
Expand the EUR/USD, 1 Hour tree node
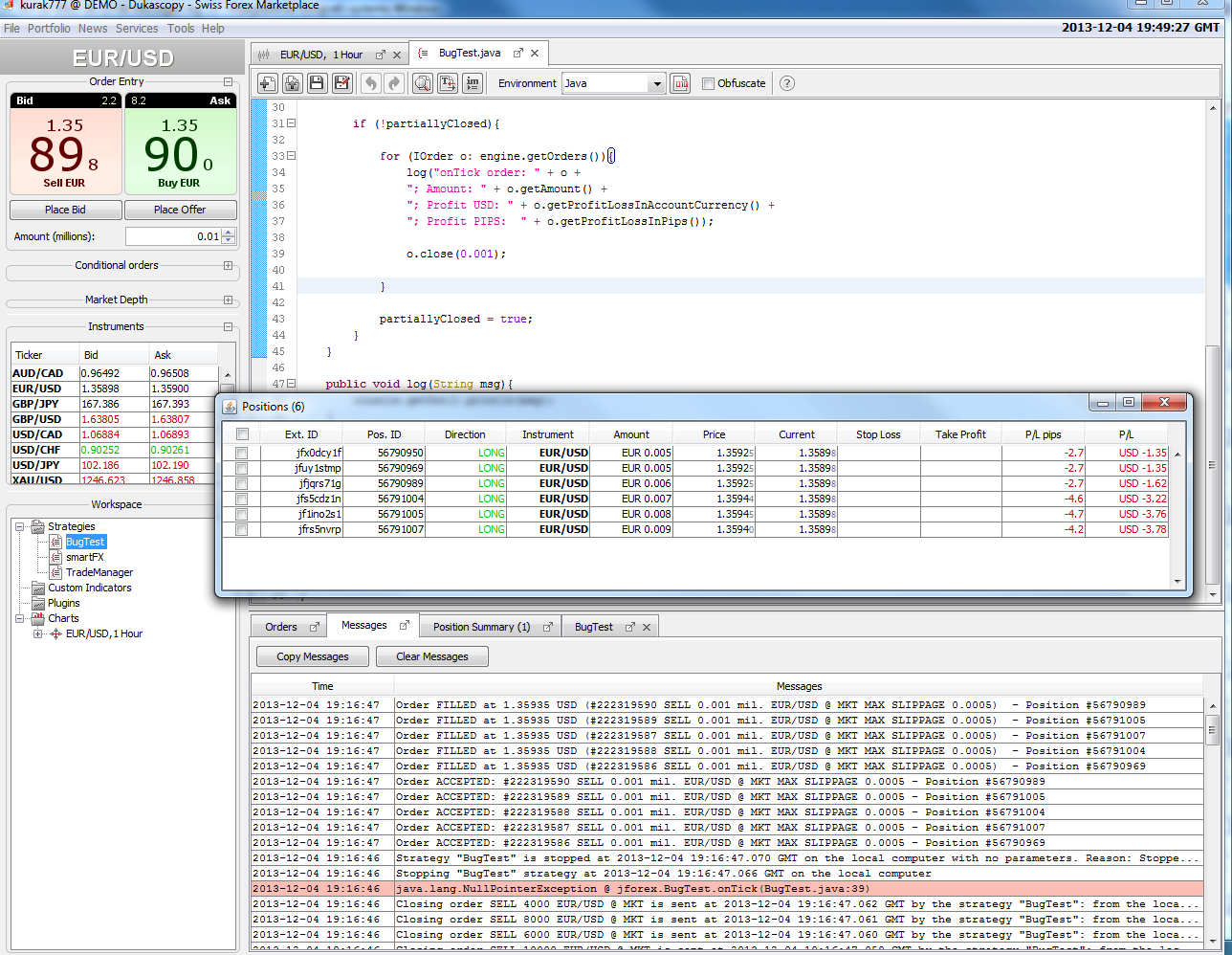pos(38,633)
